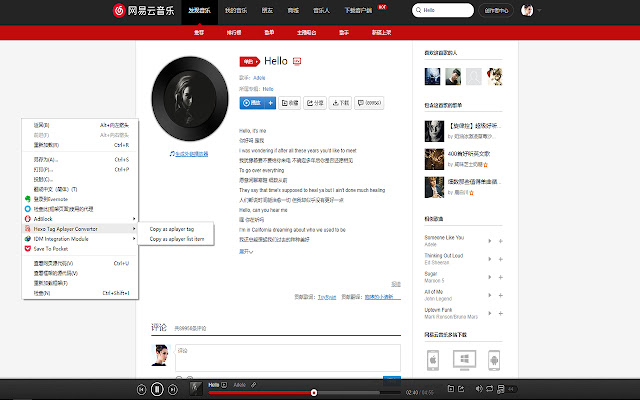
Task: Choose Save To Pocket in context menu
Action: coord(80,249)
